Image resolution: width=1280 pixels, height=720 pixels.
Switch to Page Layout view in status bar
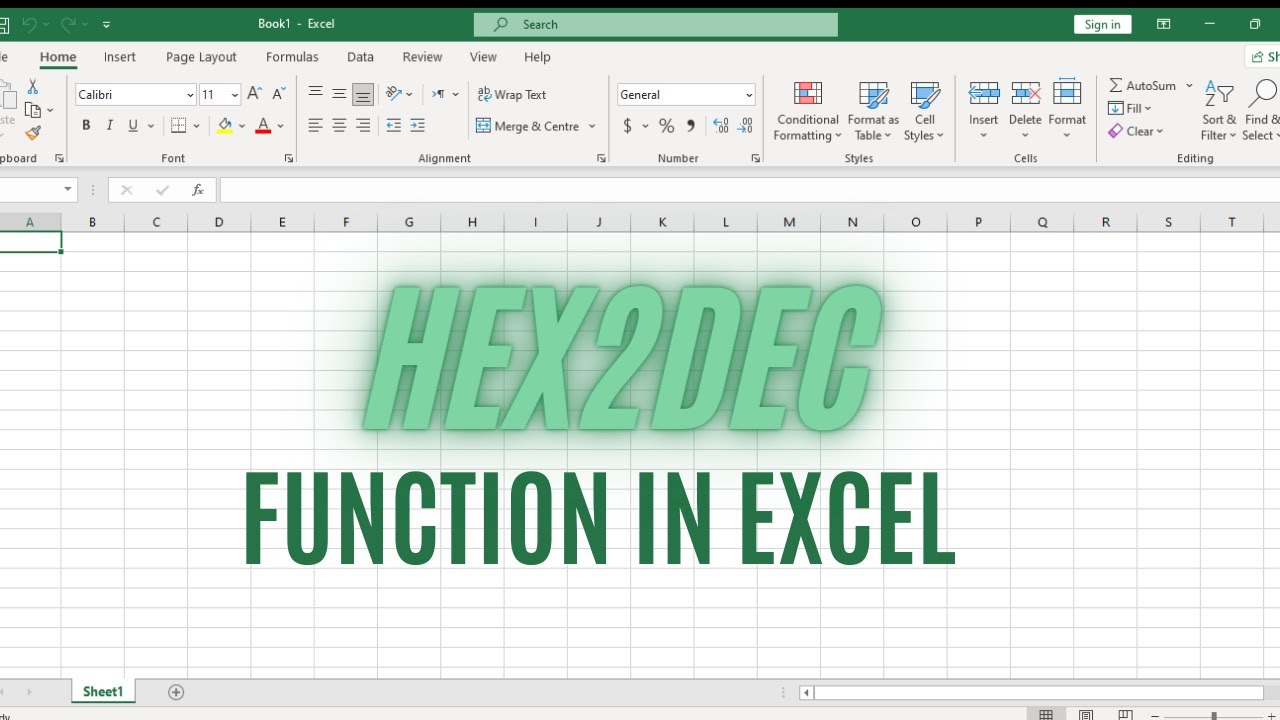[x=1086, y=715]
